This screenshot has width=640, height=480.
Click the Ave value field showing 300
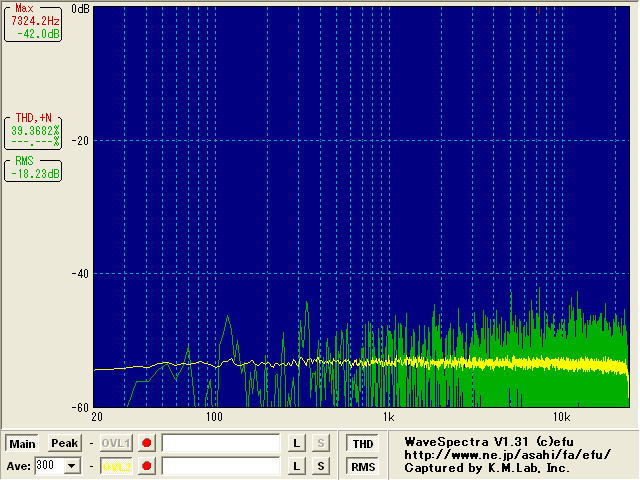click(50, 466)
